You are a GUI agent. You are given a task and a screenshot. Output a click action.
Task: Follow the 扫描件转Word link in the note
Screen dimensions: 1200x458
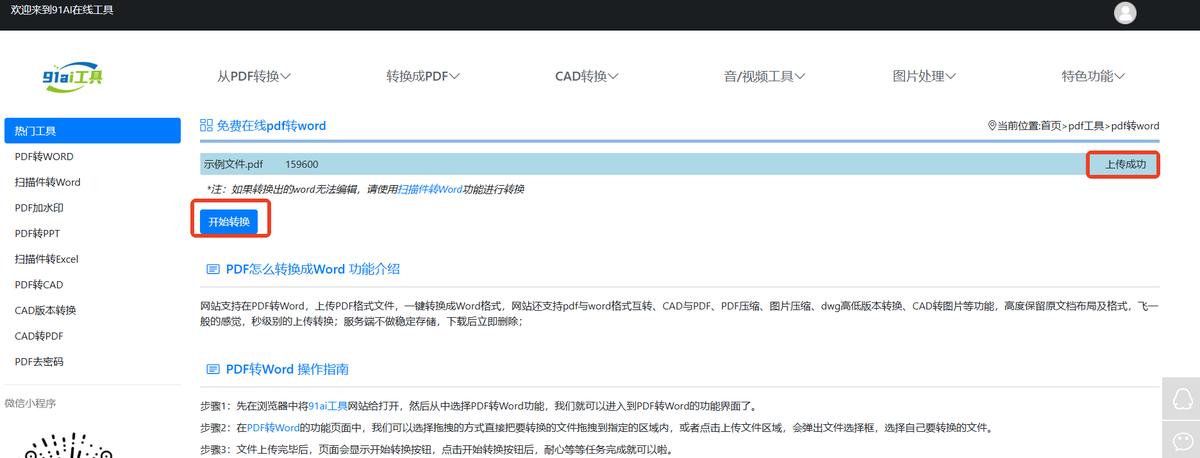[x=430, y=189]
